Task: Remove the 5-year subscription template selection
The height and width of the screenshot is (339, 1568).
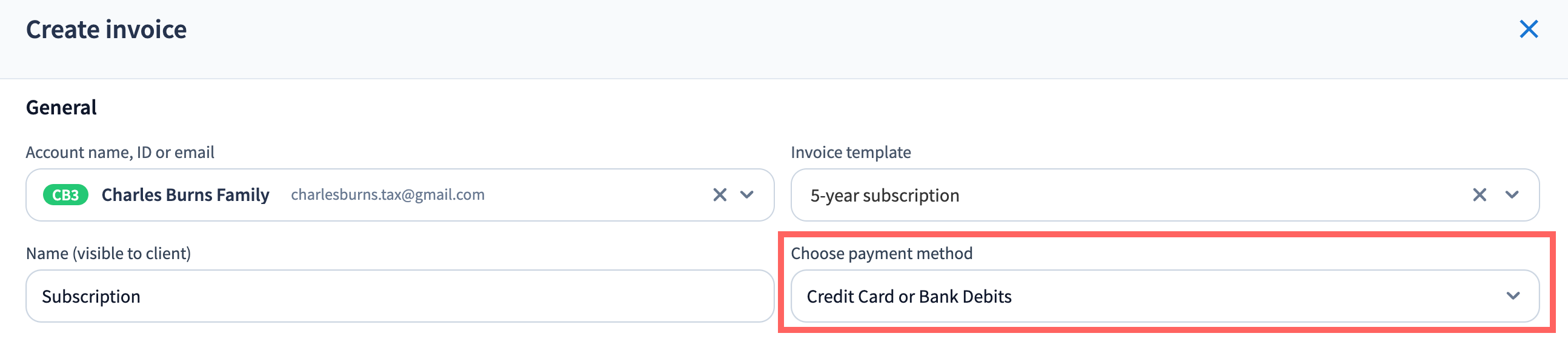Action: [x=1479, y=195]
